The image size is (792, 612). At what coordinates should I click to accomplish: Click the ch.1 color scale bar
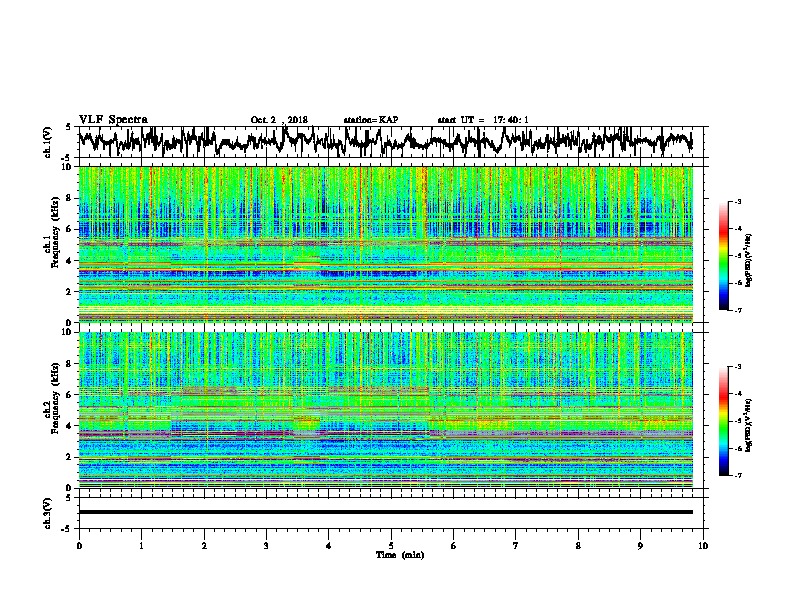(x=724, y=256)
